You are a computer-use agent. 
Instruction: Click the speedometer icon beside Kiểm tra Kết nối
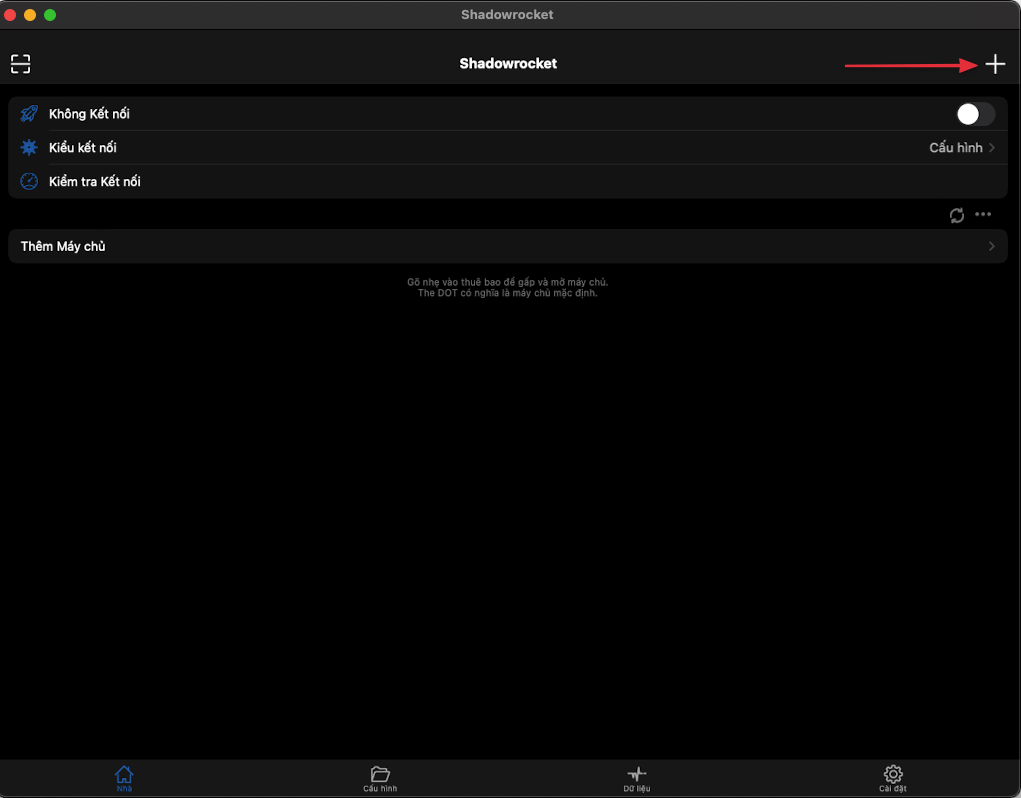(x=29, y=181)
